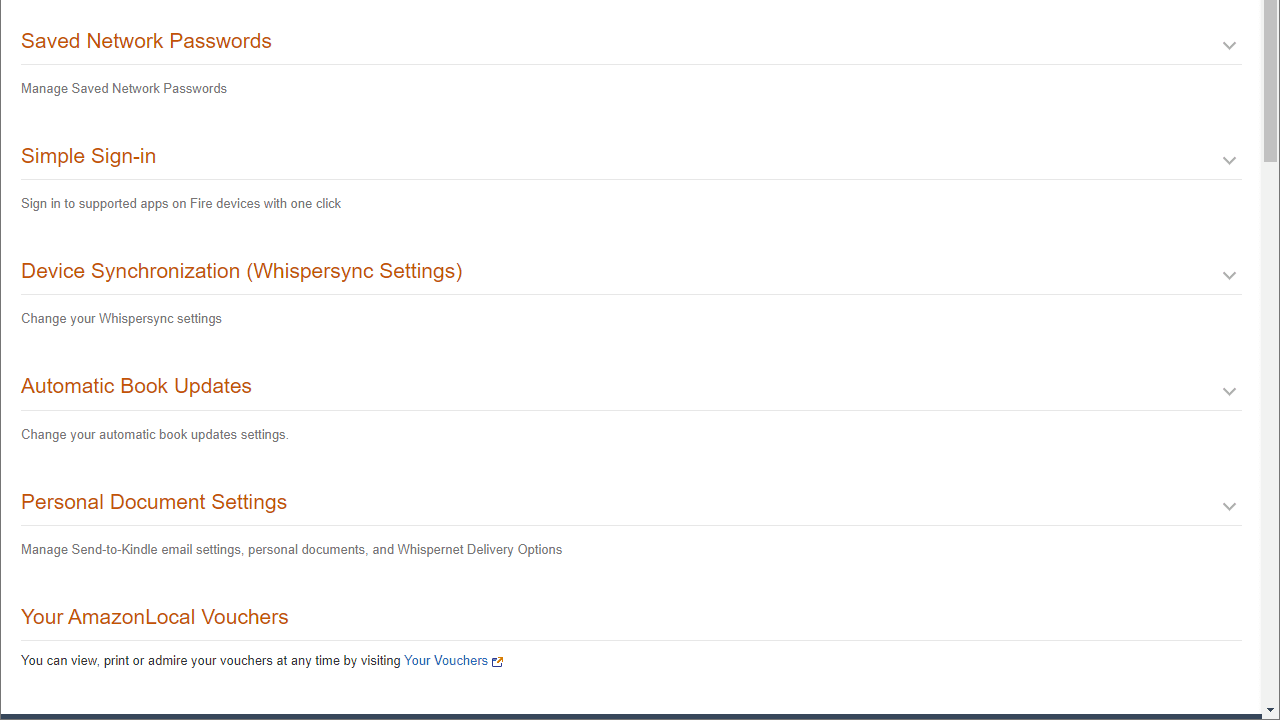
Task: Click the 'Manage Saved Network Passwords' description
Action: (x=124, y=89)
